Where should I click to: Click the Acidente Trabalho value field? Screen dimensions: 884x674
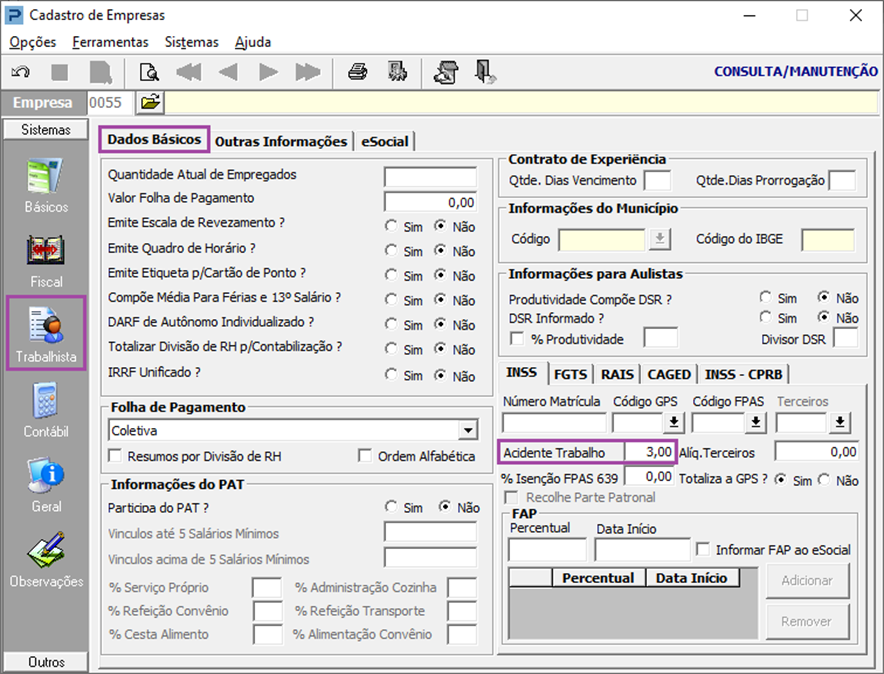coord(649,452)
